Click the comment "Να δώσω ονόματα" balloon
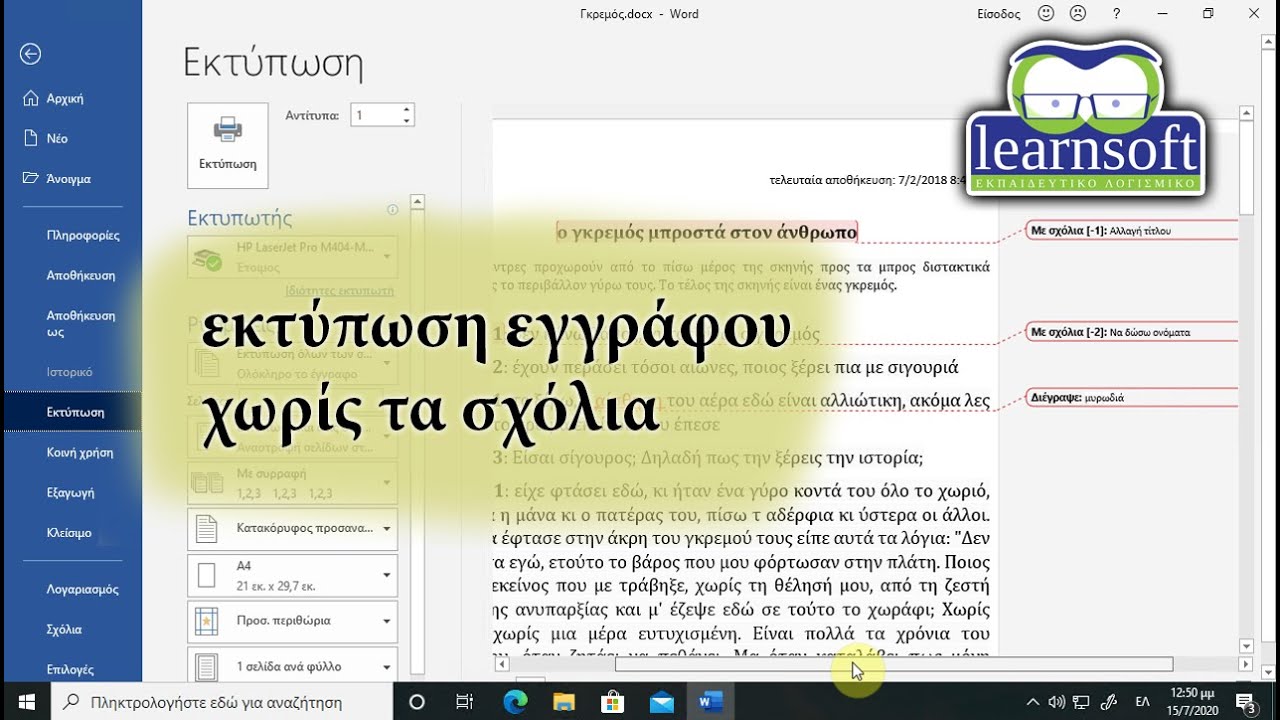The height and width of the screenshot is (720, 1280). (1133, 332)
